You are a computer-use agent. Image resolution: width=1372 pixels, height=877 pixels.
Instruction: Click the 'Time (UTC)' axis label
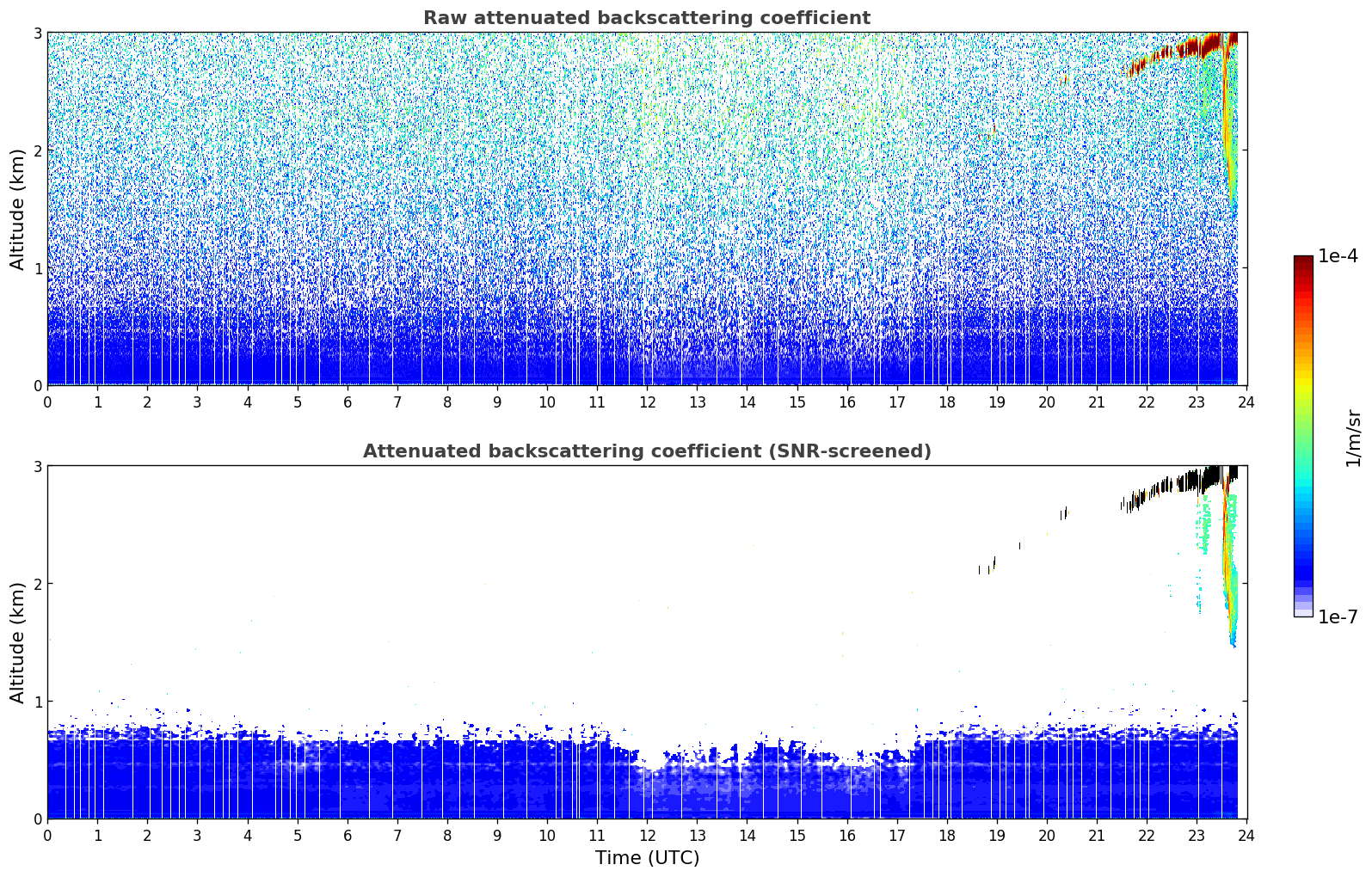coord(647,858)
